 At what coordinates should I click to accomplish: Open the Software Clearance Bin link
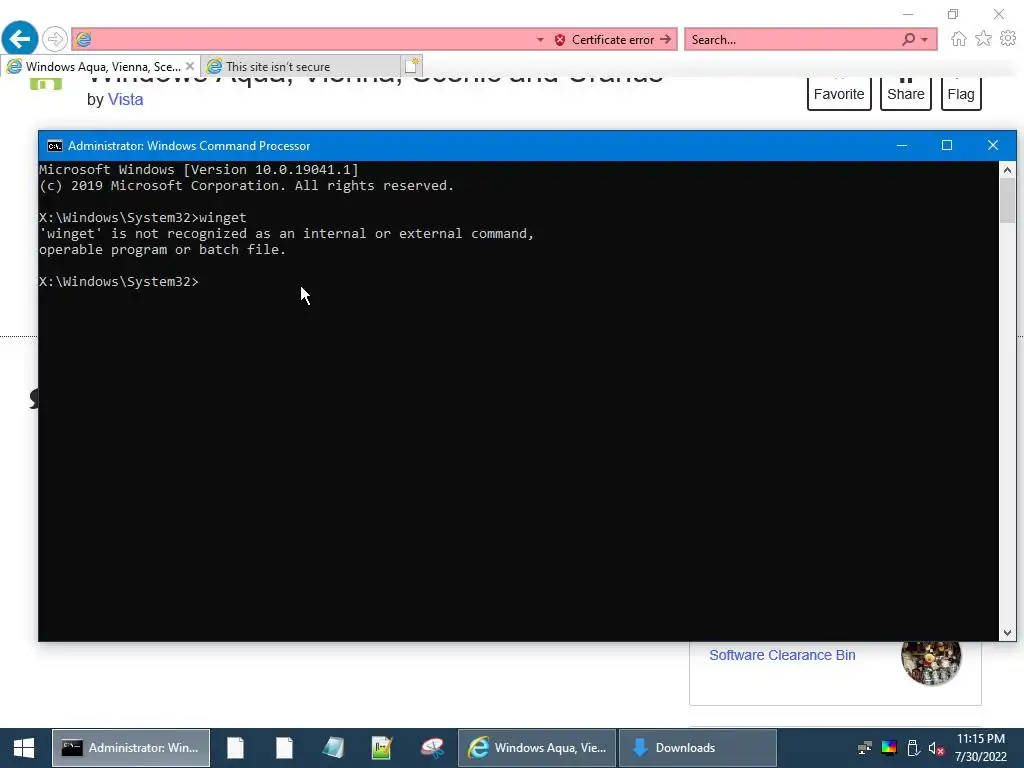pos(782,655)
